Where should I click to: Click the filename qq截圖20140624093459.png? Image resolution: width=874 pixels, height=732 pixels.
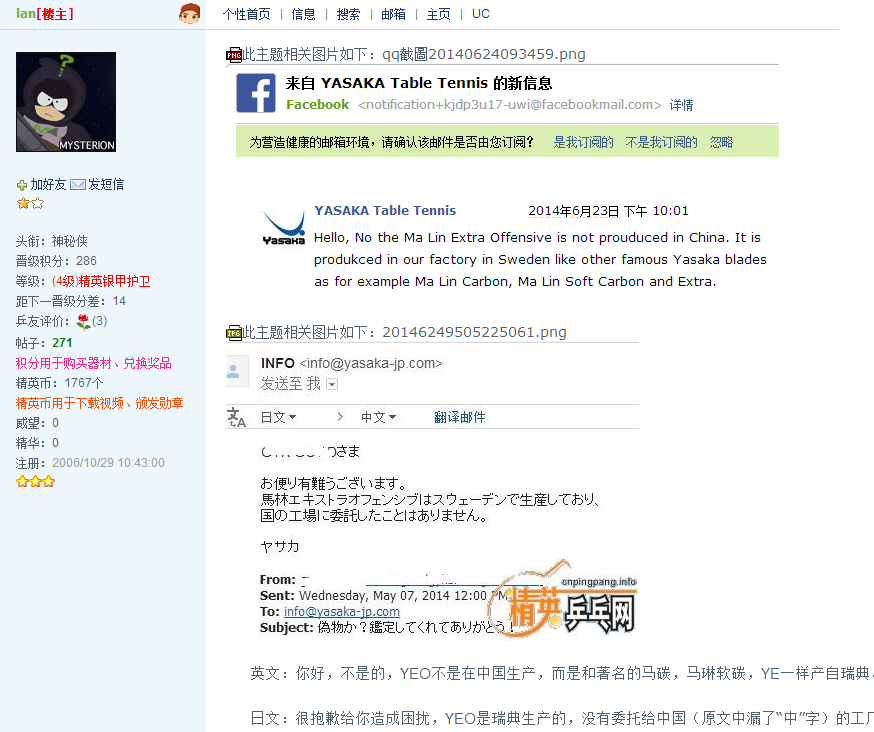pyautogui.click(x=484, y=54)
